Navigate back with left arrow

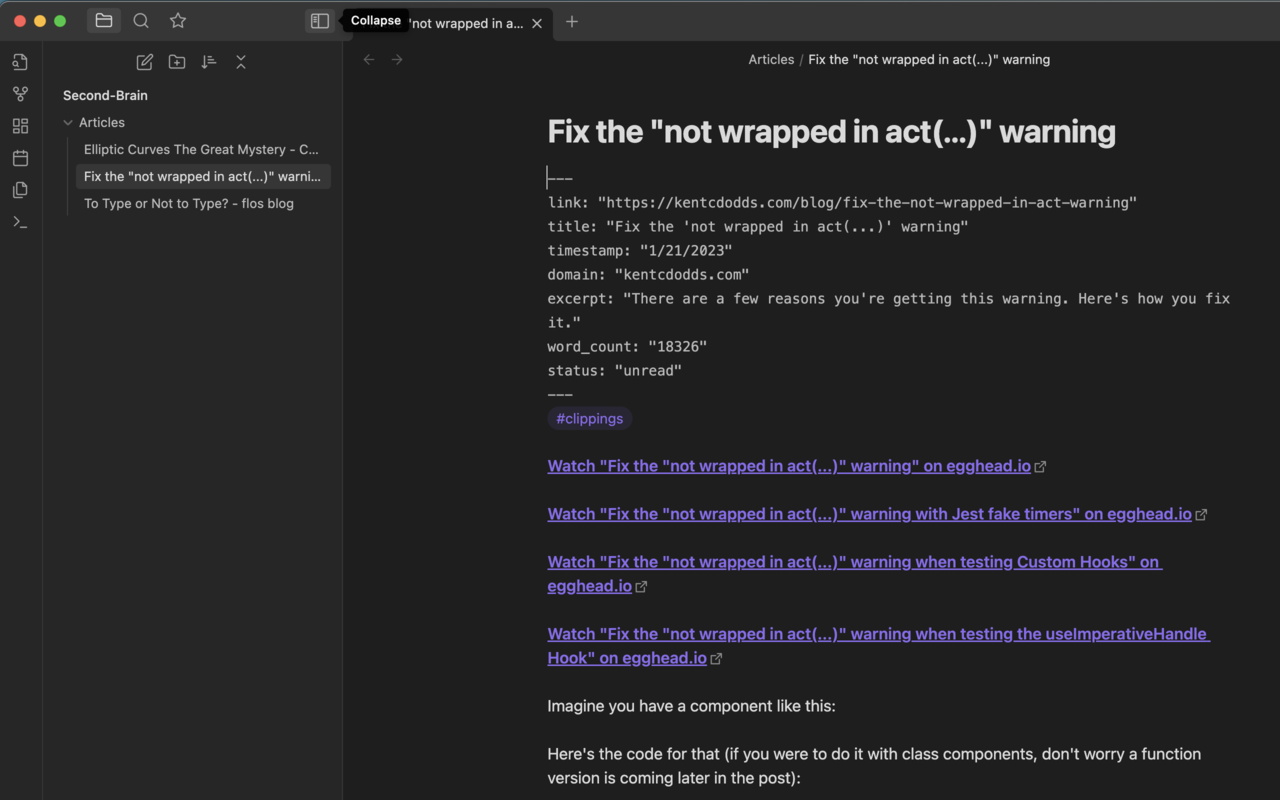(x=369, y=60)
